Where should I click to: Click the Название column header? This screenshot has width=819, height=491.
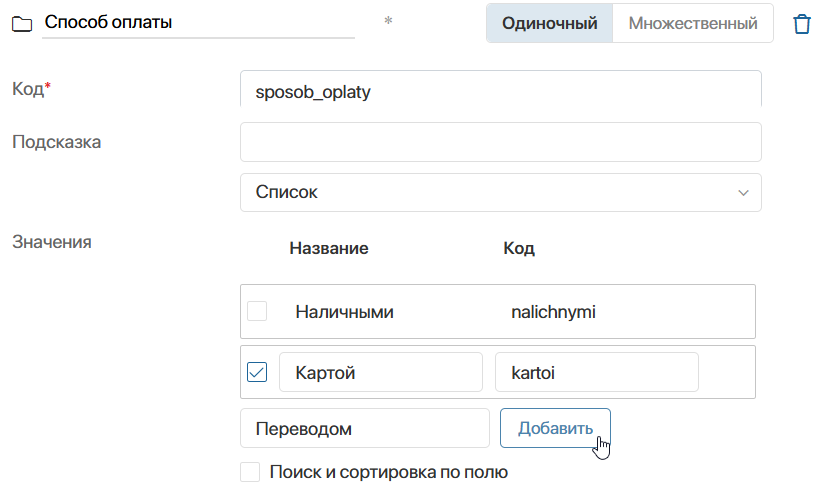[x=329, y=248]
